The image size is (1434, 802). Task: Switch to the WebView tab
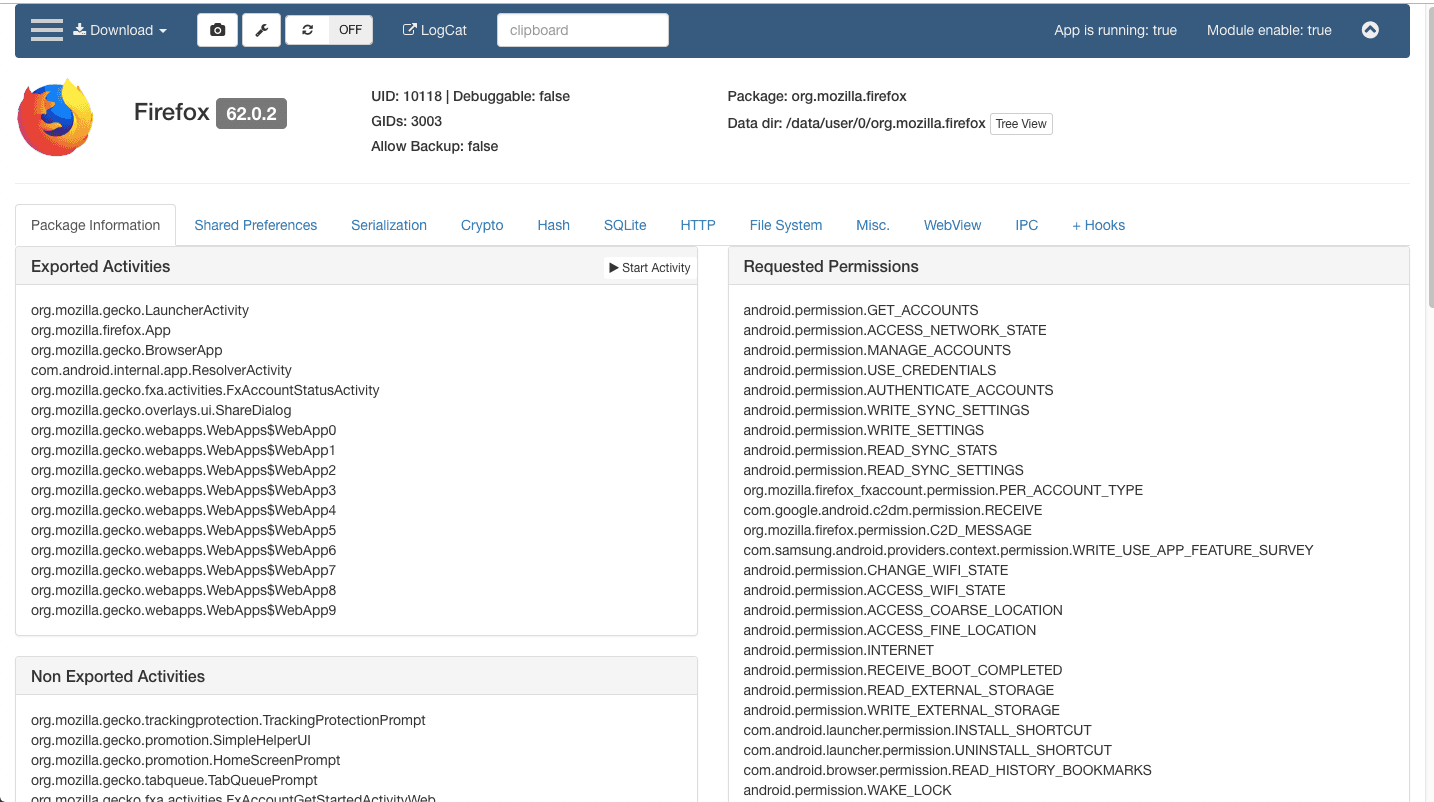click(952, 225)
